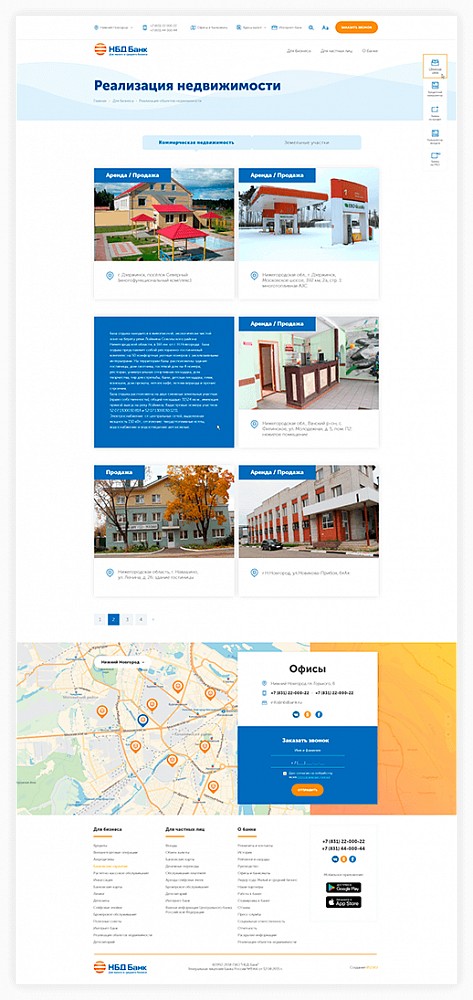Open the Нижний Новгород selector on the map
Viewport: 473px width, 1000px height.
tap(122, 662)
